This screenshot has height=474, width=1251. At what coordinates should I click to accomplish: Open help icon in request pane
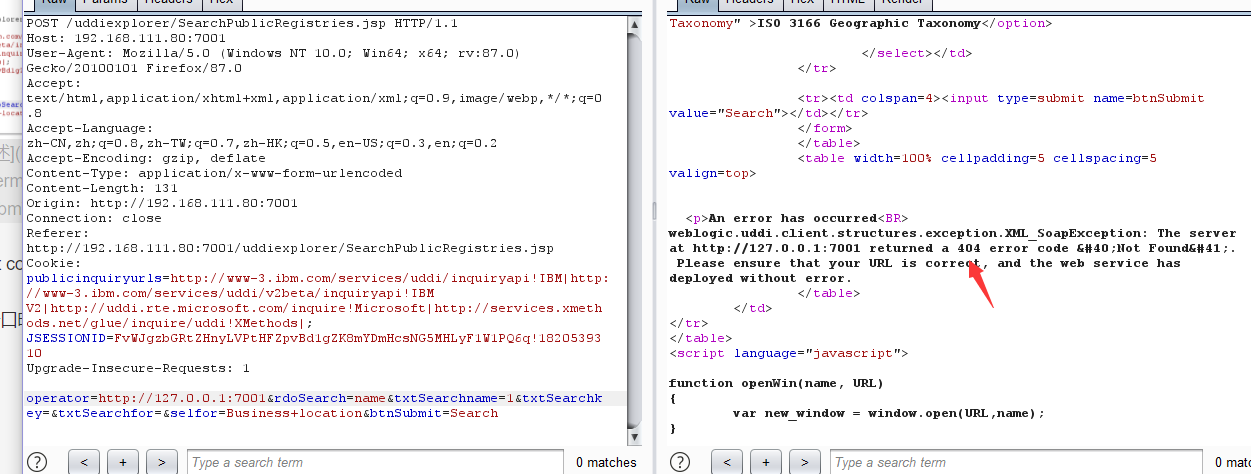point(37,462)
